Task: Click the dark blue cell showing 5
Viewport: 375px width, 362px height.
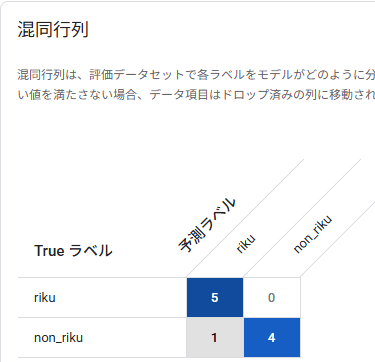Action: click(x=215, y=297)
